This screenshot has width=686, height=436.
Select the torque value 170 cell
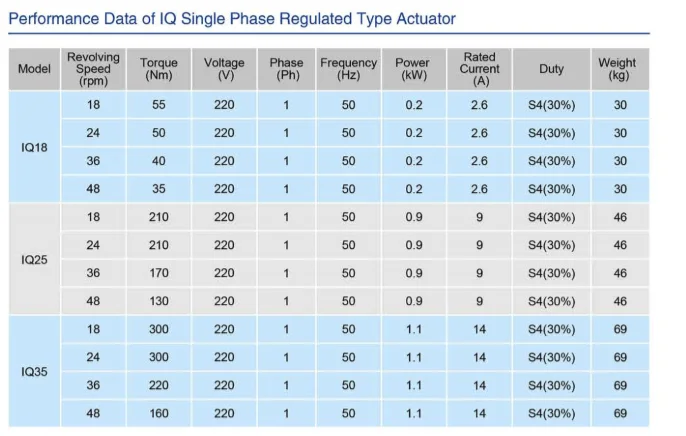(159, 273)
